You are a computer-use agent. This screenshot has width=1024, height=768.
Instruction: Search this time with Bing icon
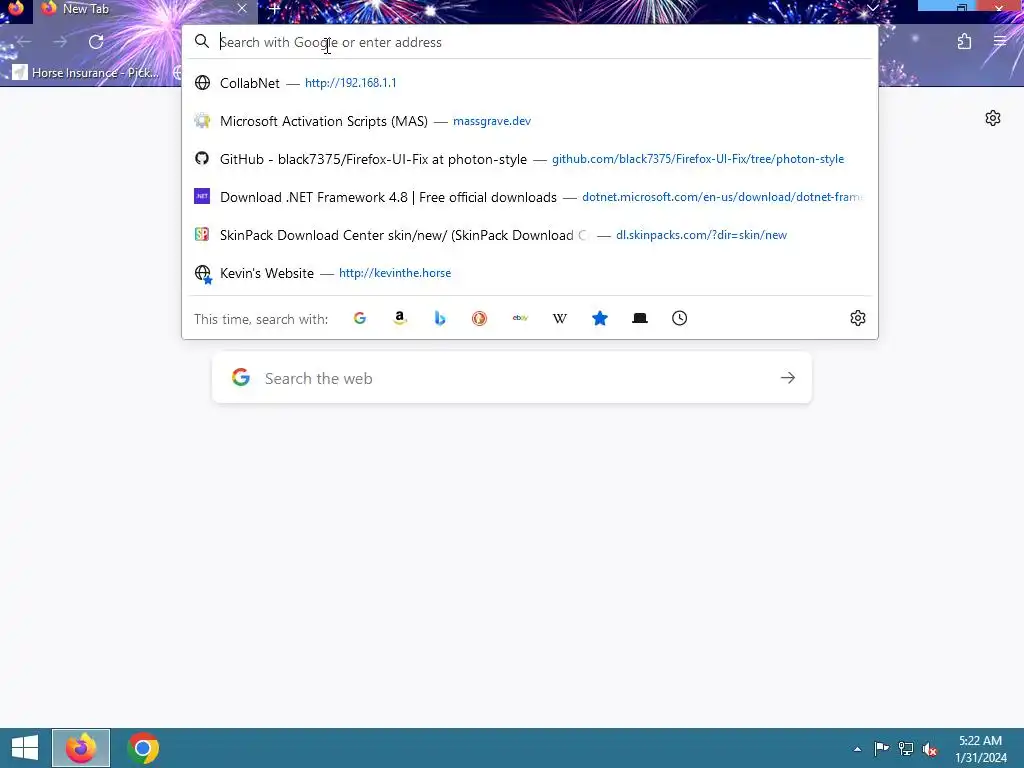tap(440, 318)
